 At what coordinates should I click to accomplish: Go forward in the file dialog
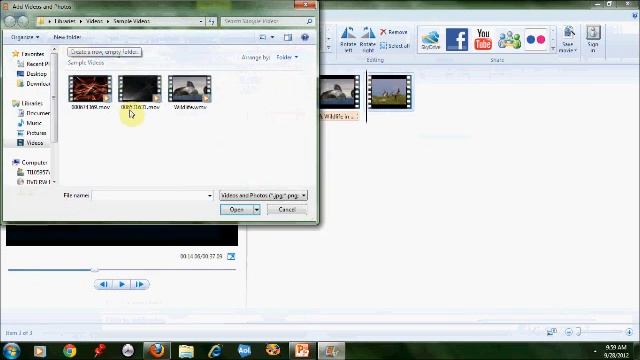pos(23,21)
